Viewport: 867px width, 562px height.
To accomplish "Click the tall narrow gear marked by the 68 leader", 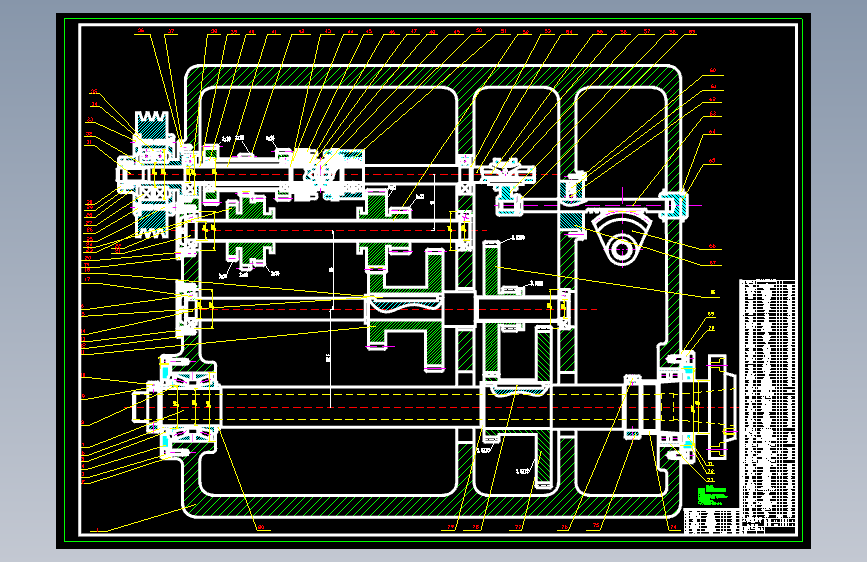I will pyautogui.click(x=491, y=308).
